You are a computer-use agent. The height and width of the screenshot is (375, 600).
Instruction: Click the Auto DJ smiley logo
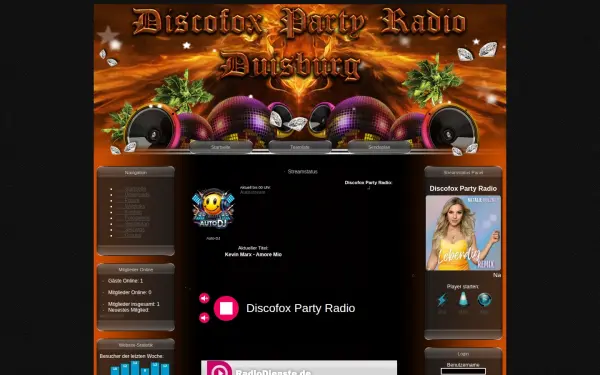[213, 209]
